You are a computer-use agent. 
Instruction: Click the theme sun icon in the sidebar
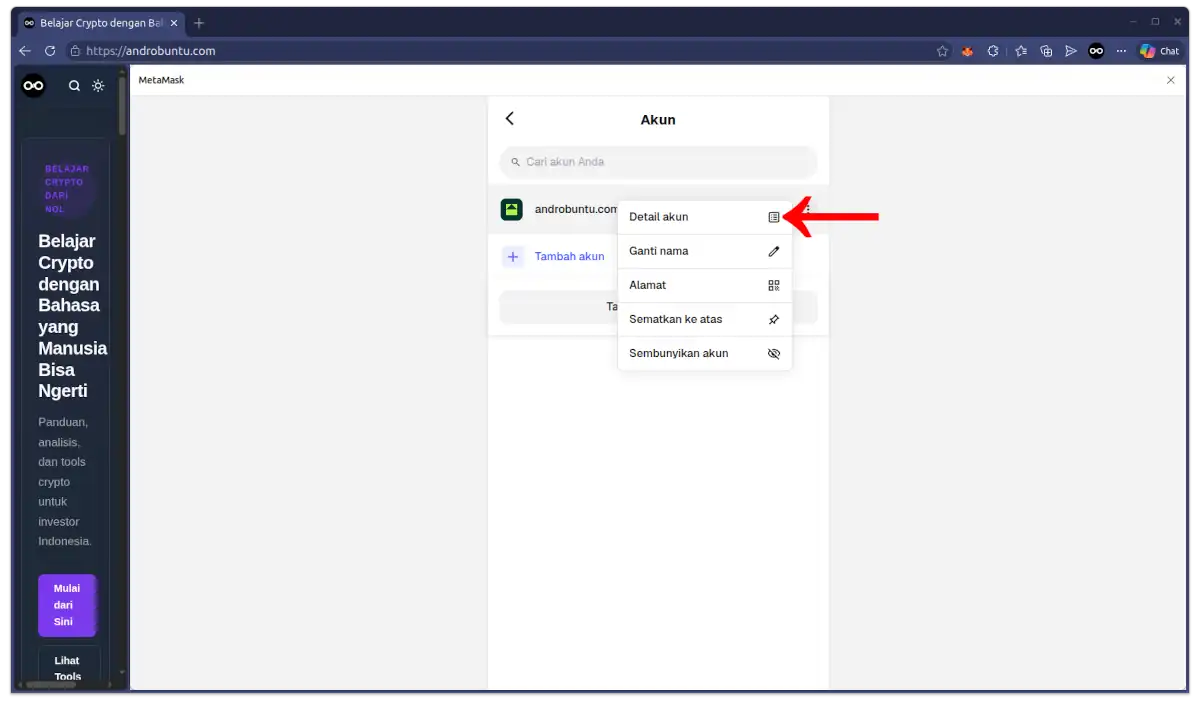click(x=98, y=86)
